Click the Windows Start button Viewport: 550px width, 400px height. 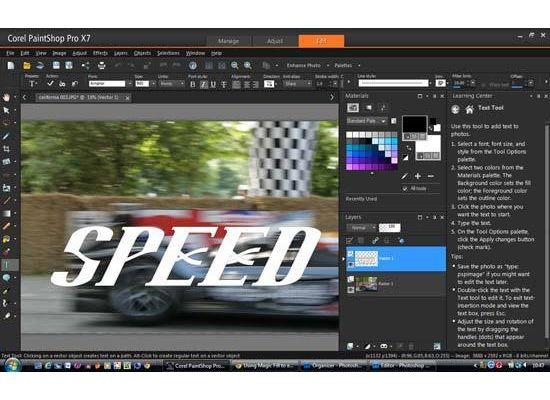[x=12, y=365]
